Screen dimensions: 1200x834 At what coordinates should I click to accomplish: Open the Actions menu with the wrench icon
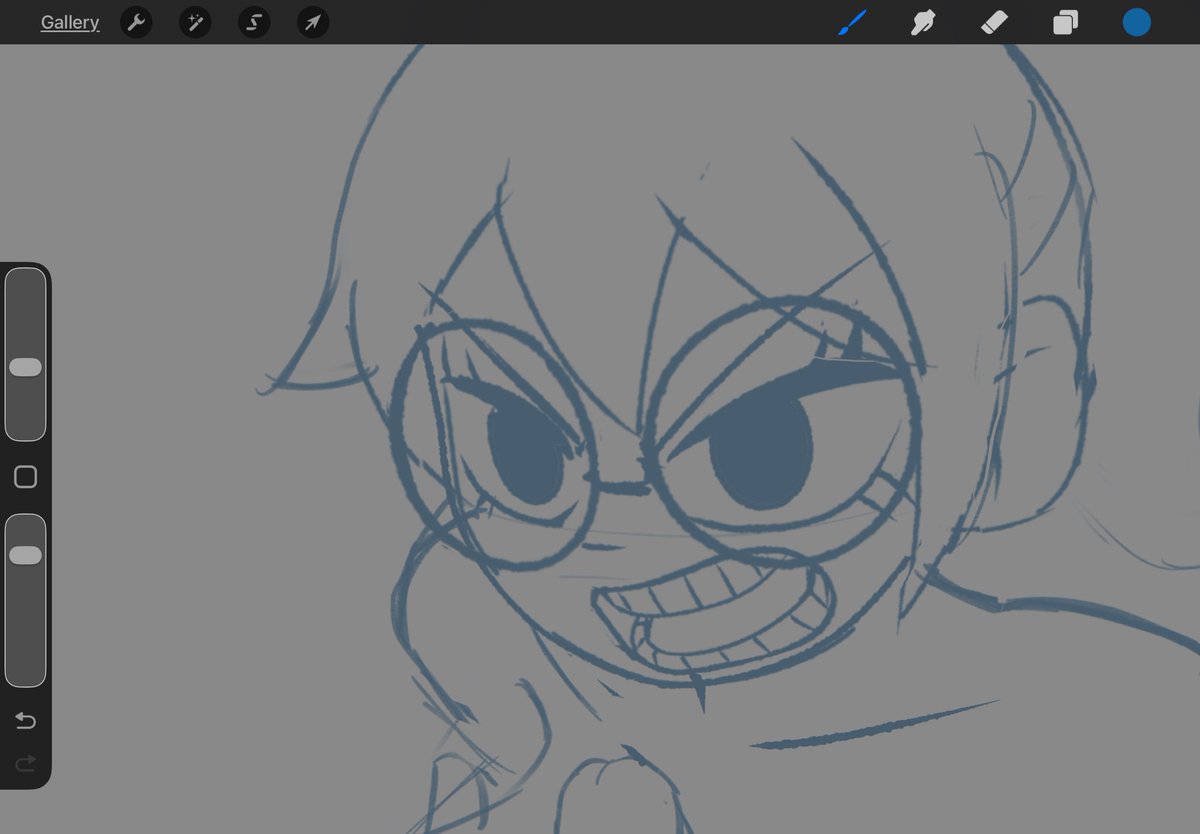coord(136,22)
